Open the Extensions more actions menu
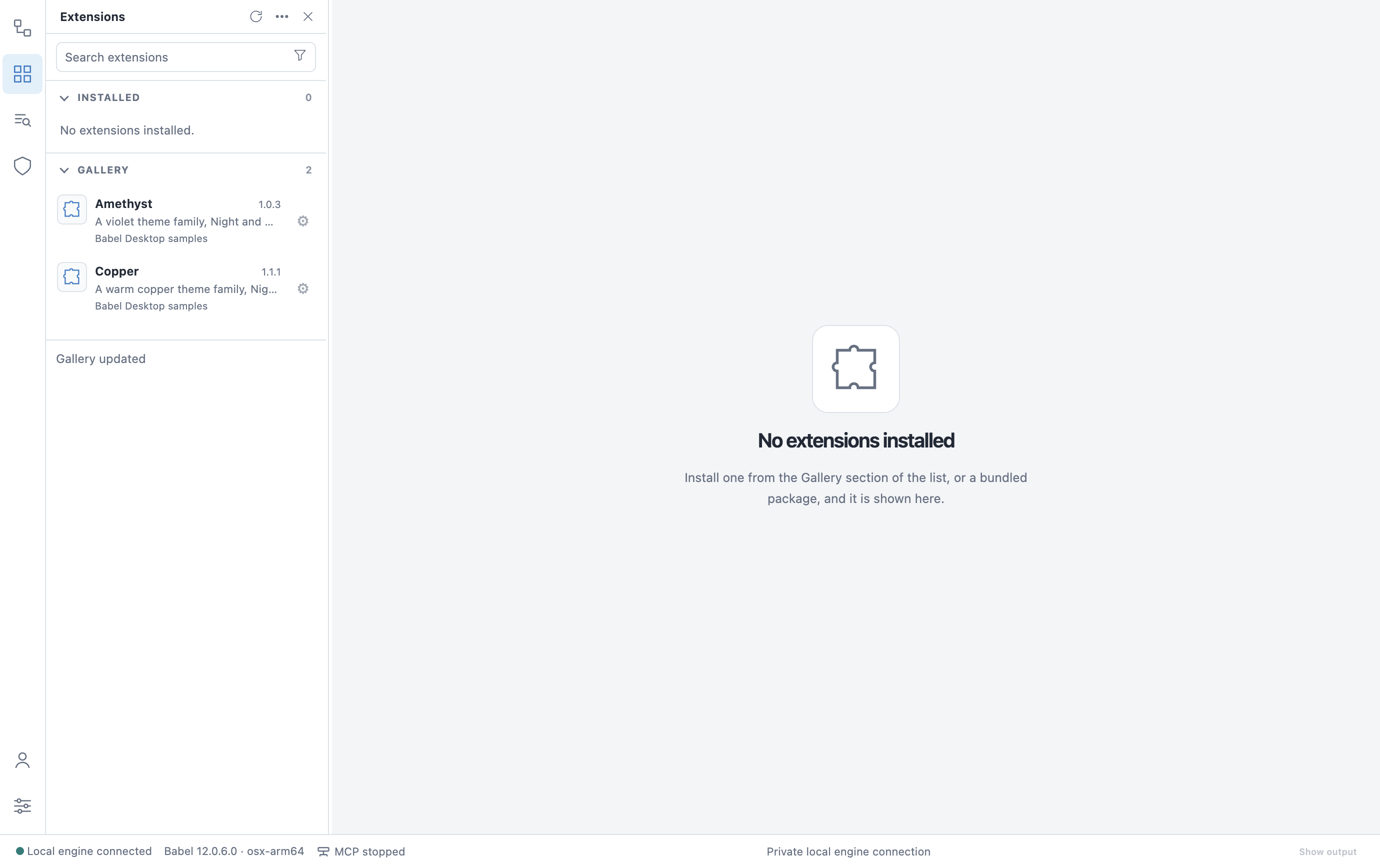The height and width of the screenshot is (868, 1380). click(282, 16)
